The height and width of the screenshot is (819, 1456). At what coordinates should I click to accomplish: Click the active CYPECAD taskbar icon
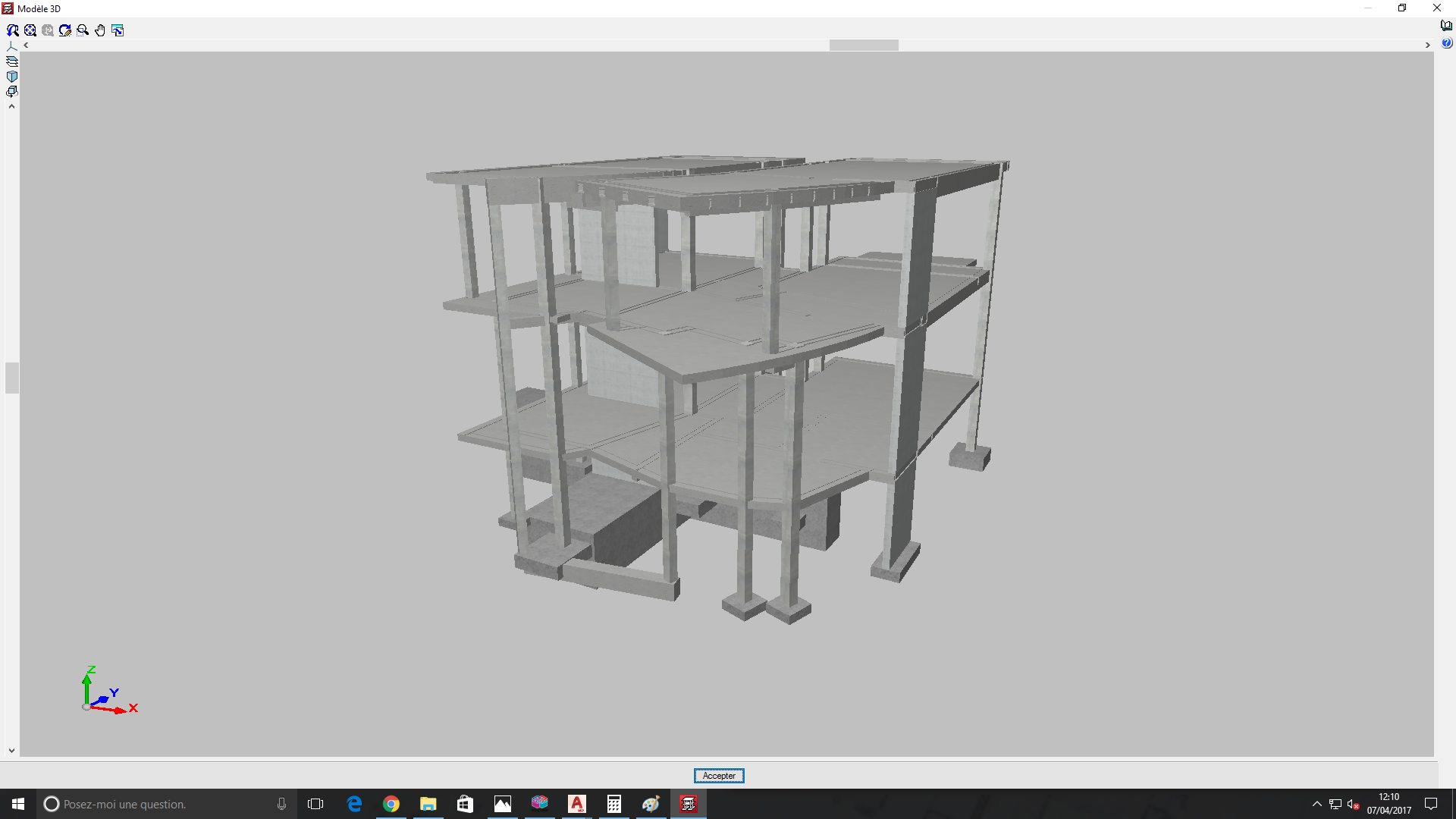(x=689, y=804)
